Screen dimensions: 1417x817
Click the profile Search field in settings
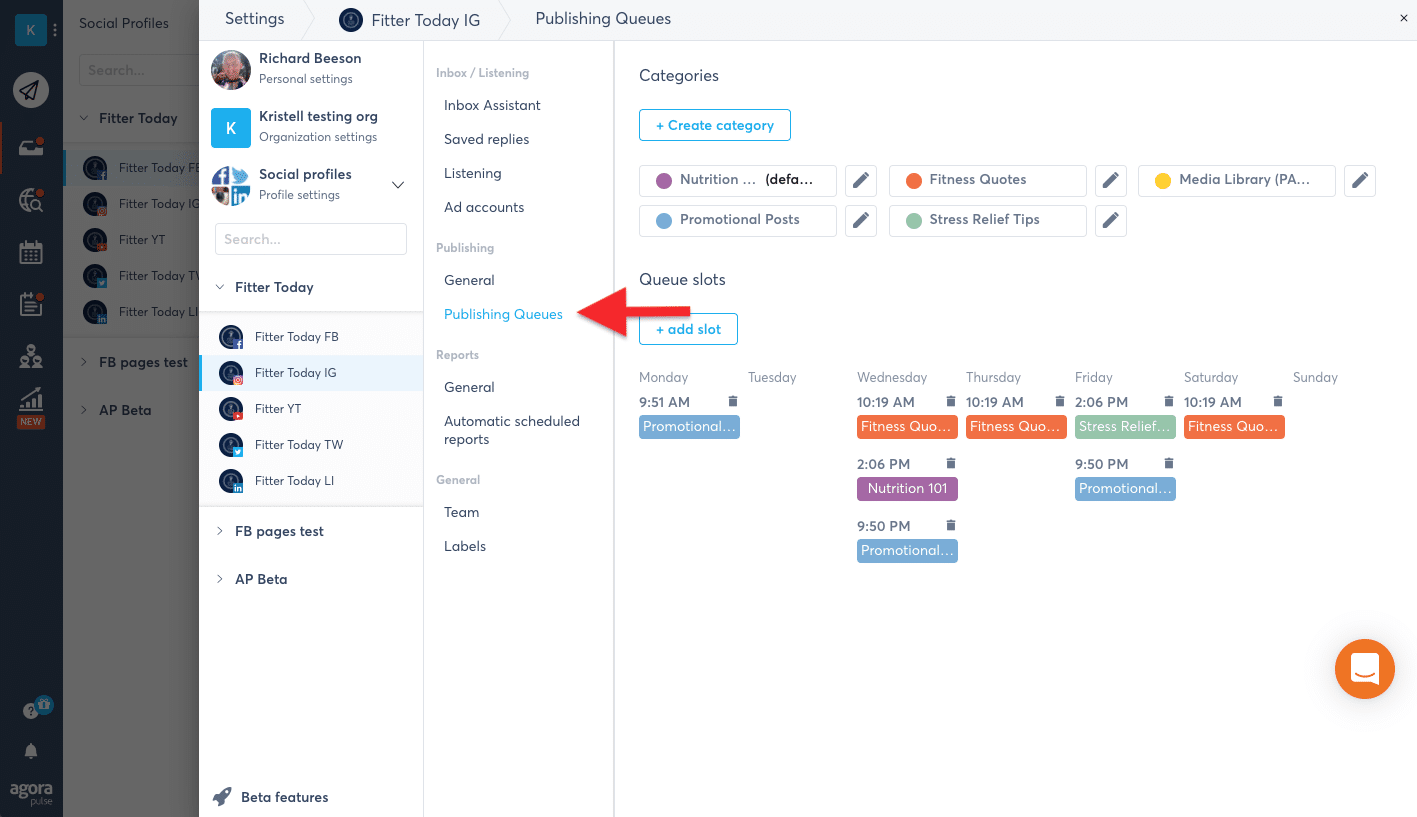[x=311, y=239]
